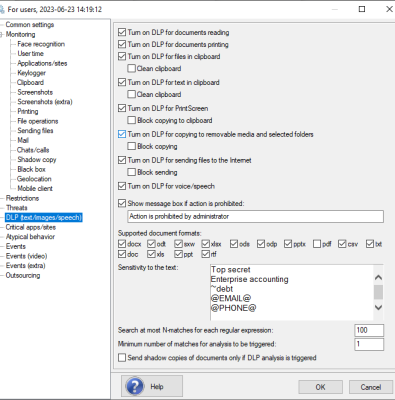Select Shadow copy in the tree
The image size is (395, 400).
(37, 160)
